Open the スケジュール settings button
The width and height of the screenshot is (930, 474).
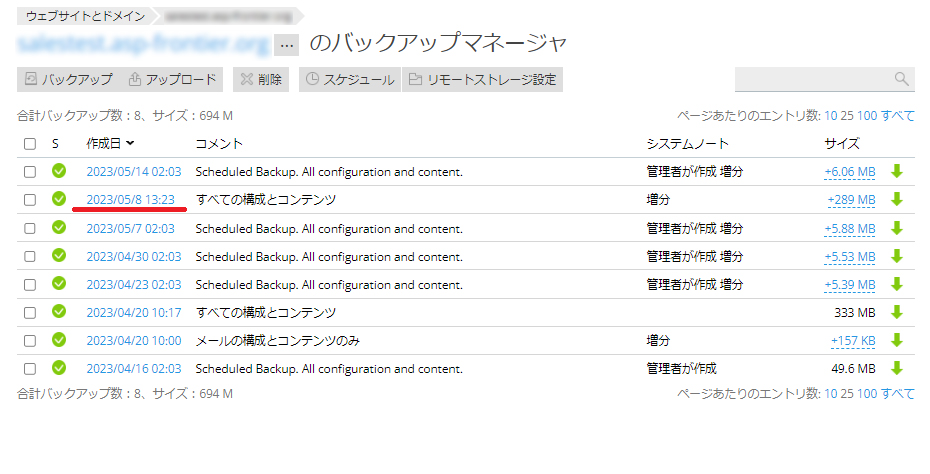tap(350, 79)
